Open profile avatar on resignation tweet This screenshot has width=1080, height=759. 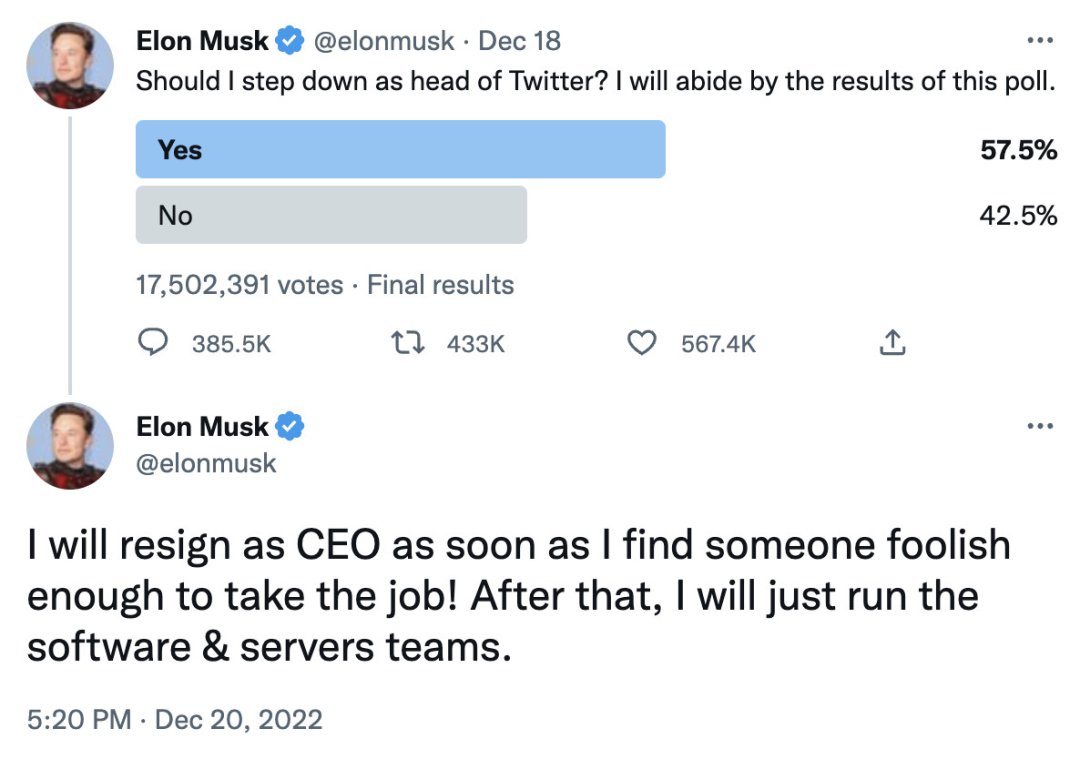[69, 445]
